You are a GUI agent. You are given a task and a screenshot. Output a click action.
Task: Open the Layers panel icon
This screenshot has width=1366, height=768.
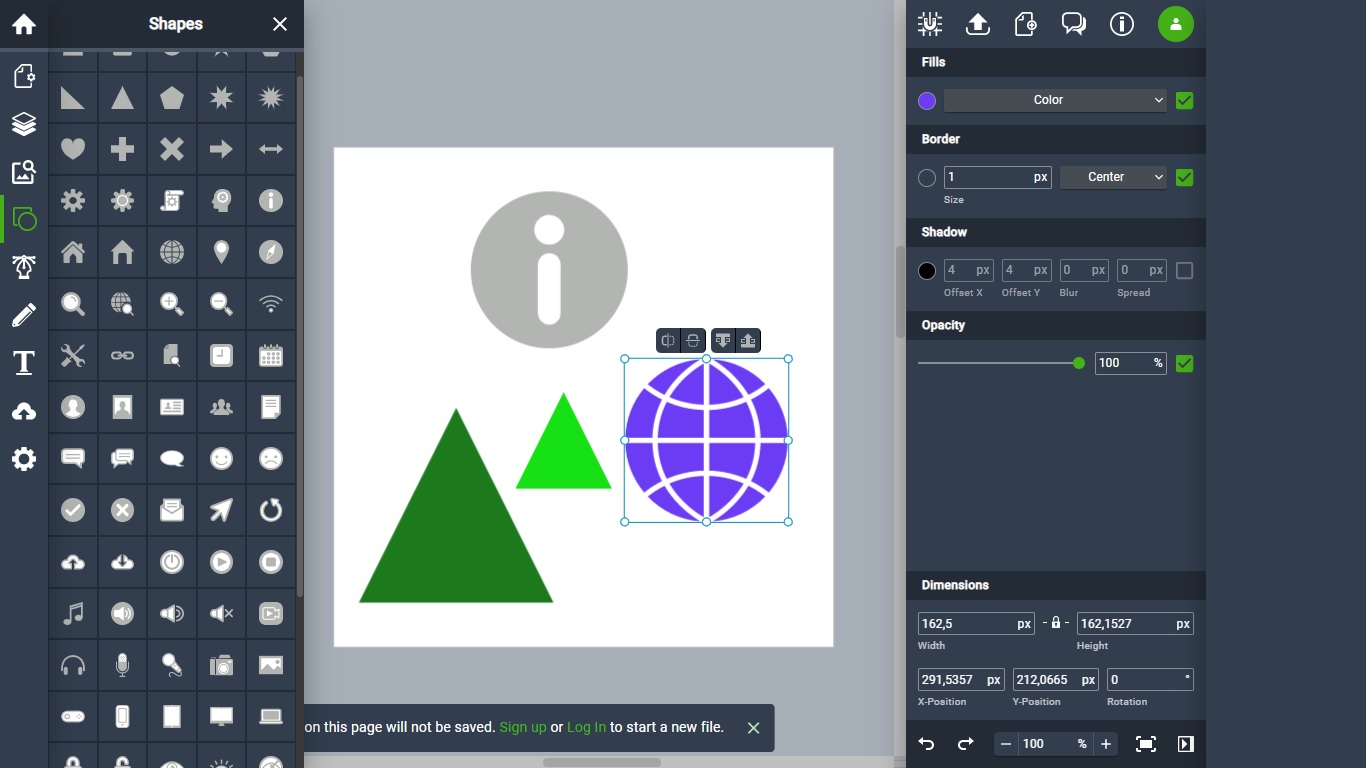pos(24,124)
